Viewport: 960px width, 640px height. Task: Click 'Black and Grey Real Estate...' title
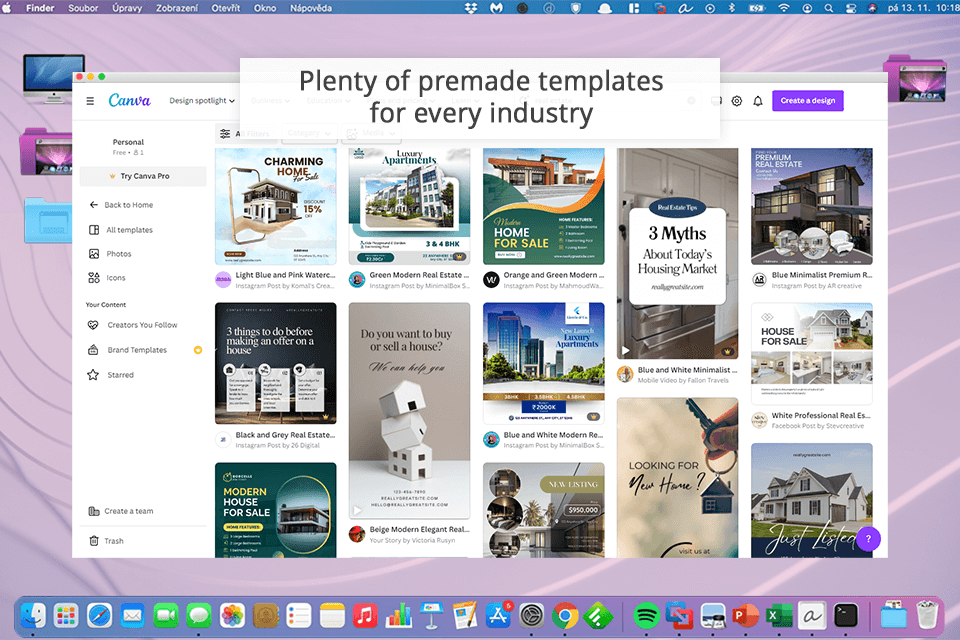pyautogui.click(x=285, y=435)
